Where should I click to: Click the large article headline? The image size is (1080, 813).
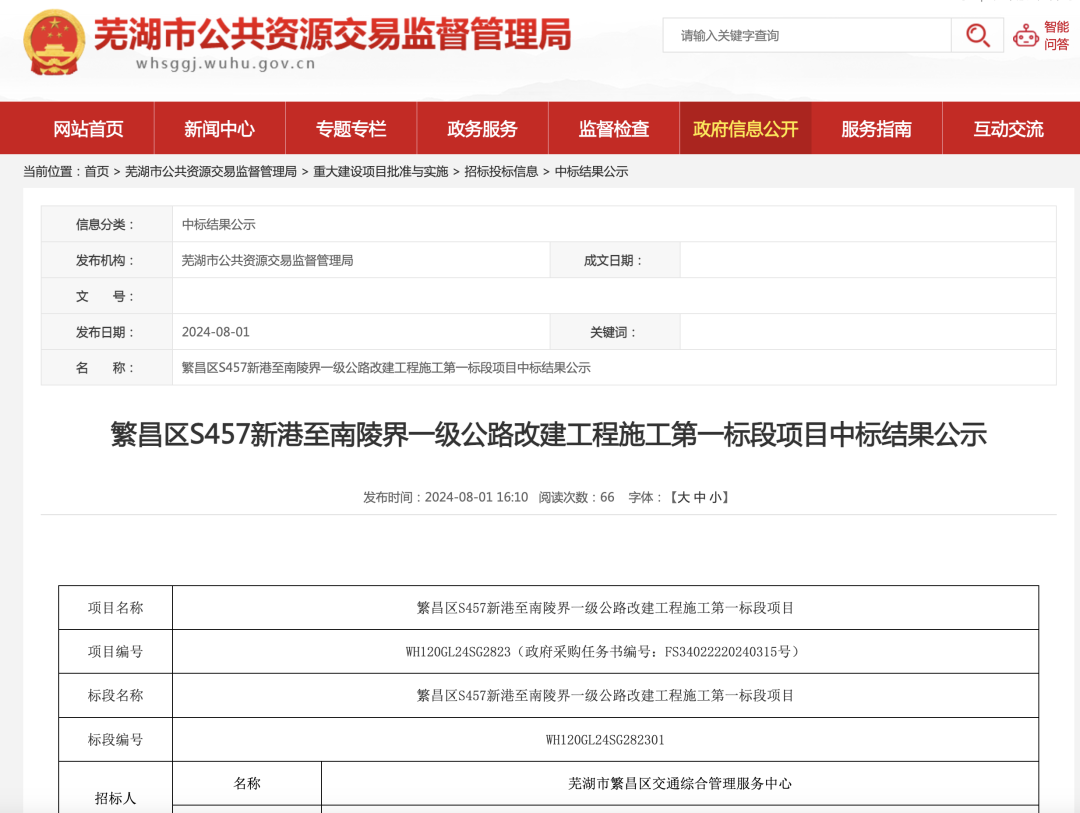(x=548, y=435)
